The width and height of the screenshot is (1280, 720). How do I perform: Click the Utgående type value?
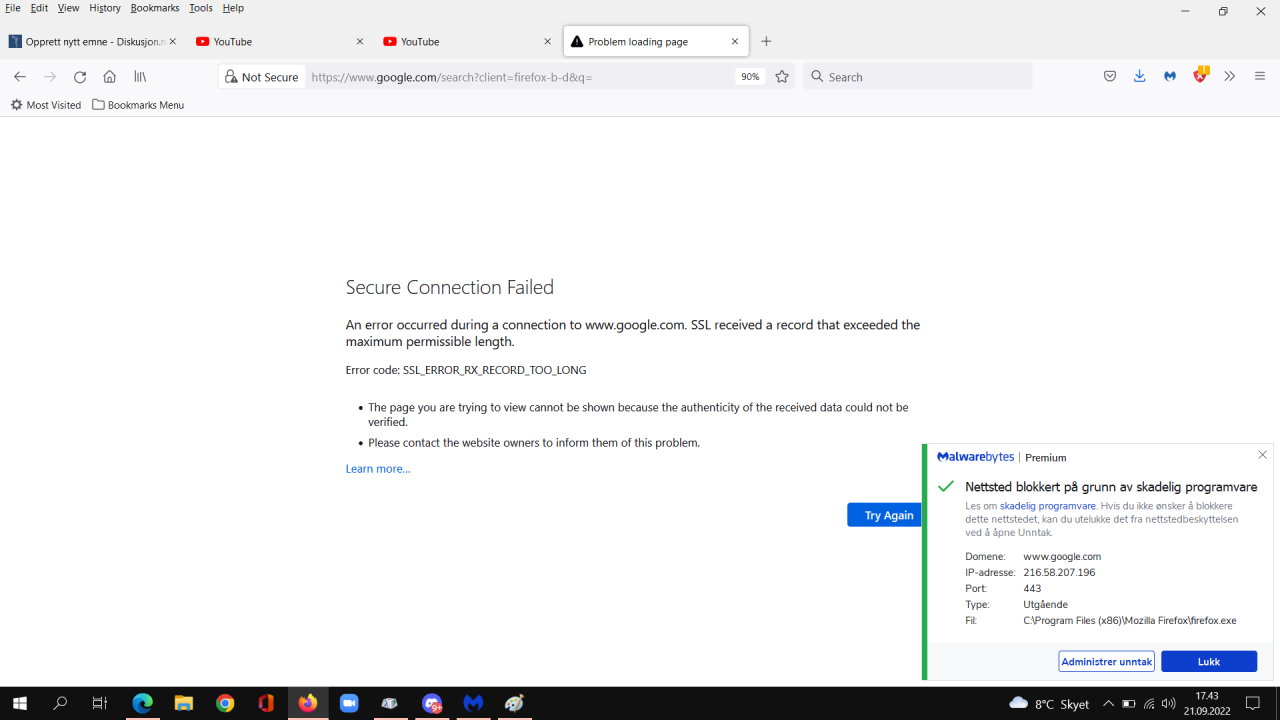[x=1046, y=605]
